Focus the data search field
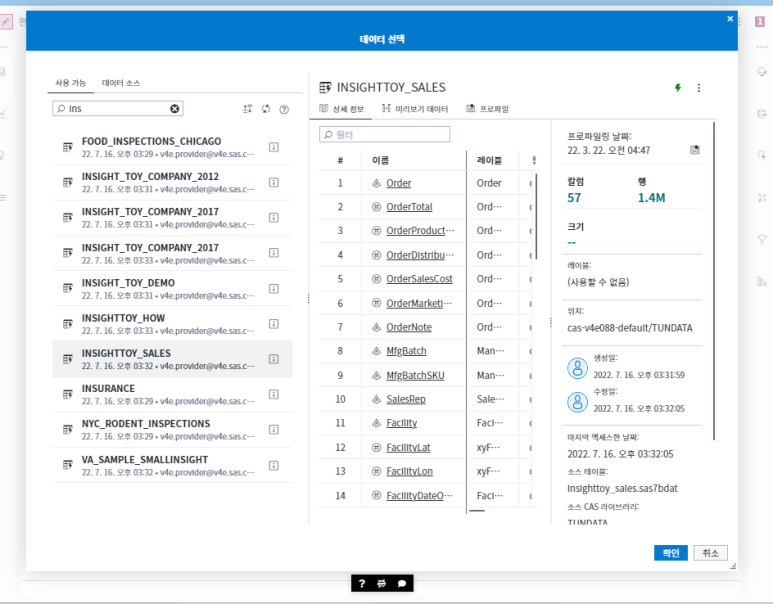Screen dimensions: 773x604 [117, 108]
